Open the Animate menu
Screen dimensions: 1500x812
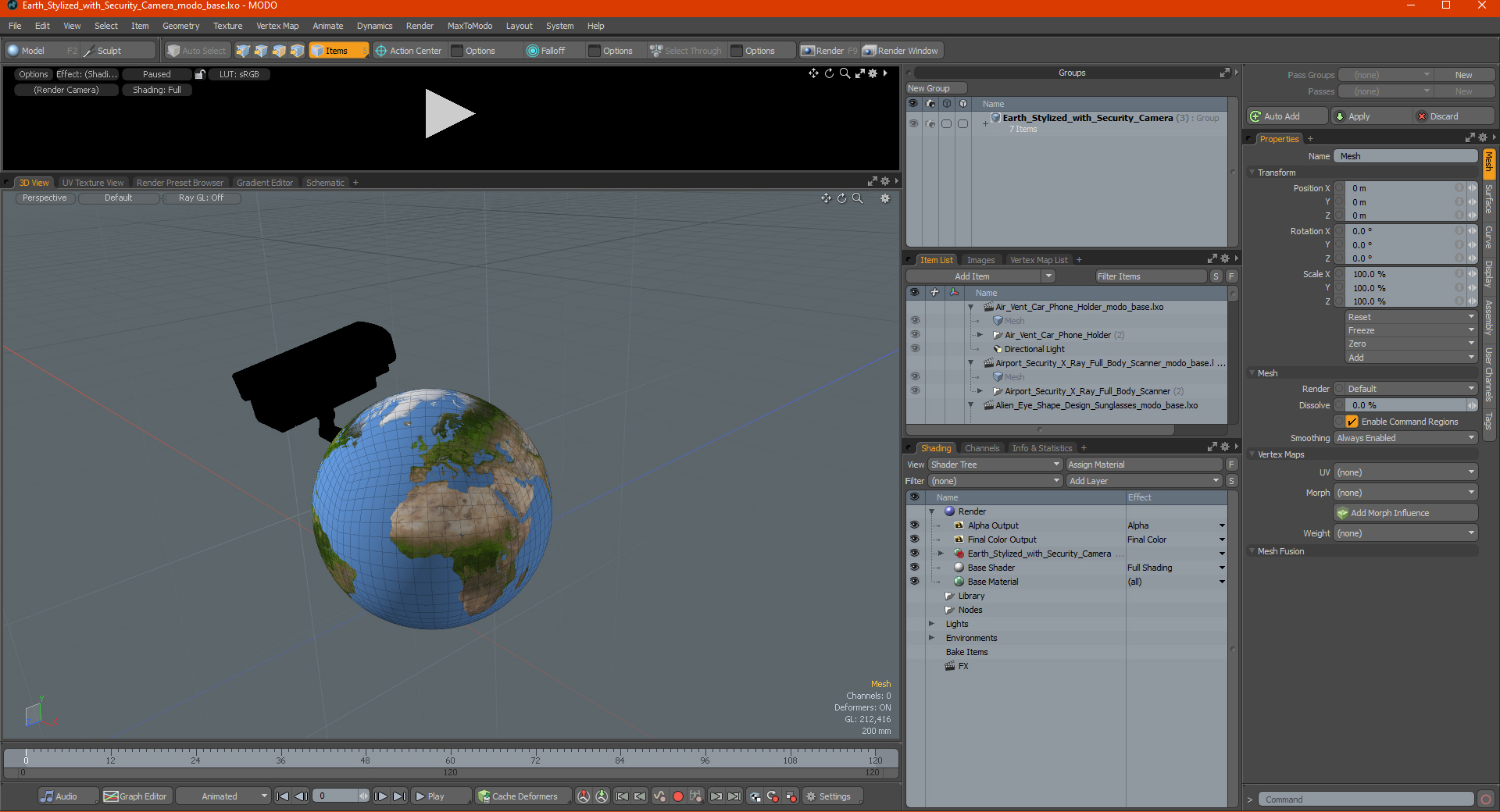[x=328, y=26]
